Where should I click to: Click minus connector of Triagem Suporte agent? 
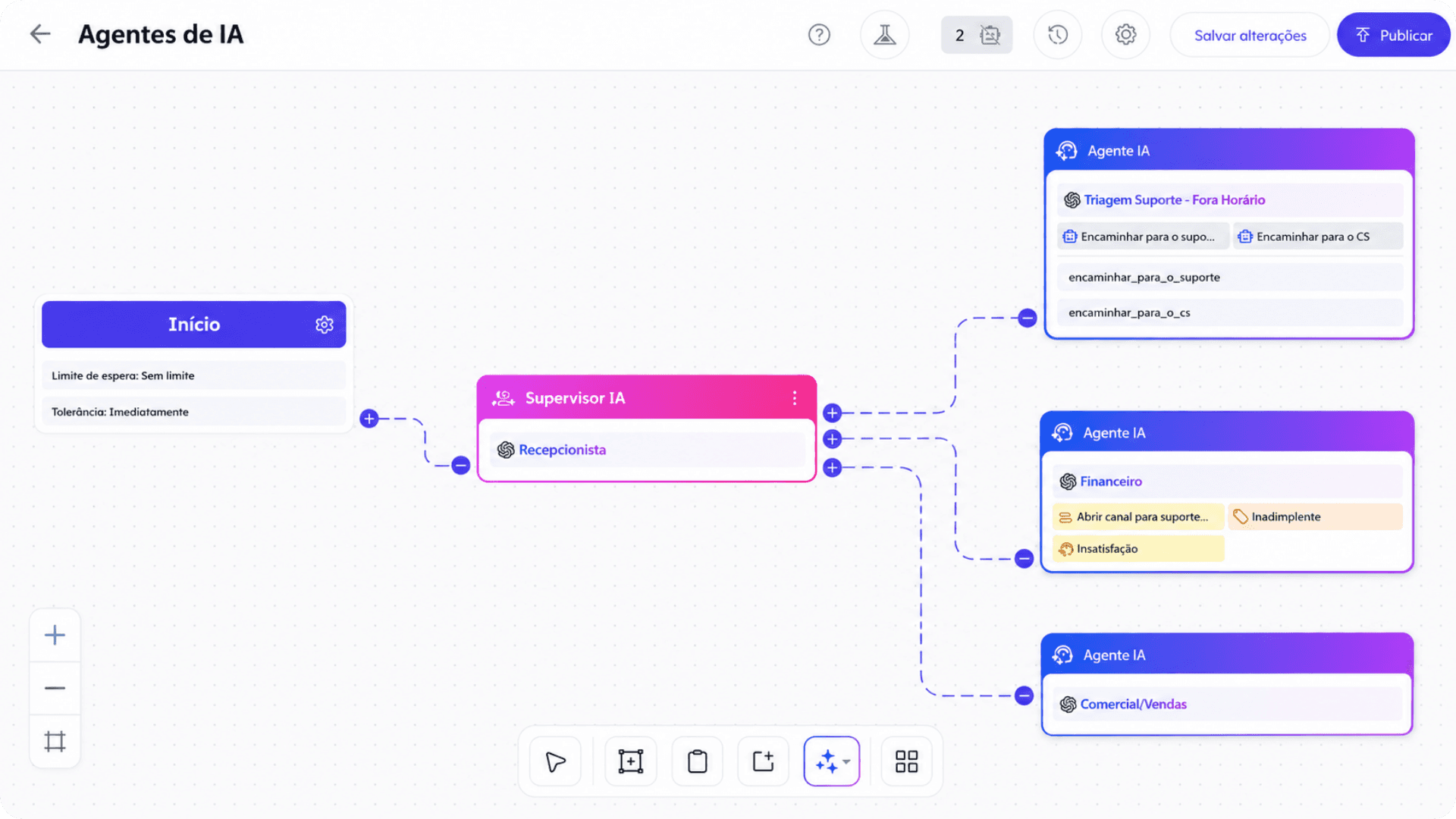pos(1028,318)
